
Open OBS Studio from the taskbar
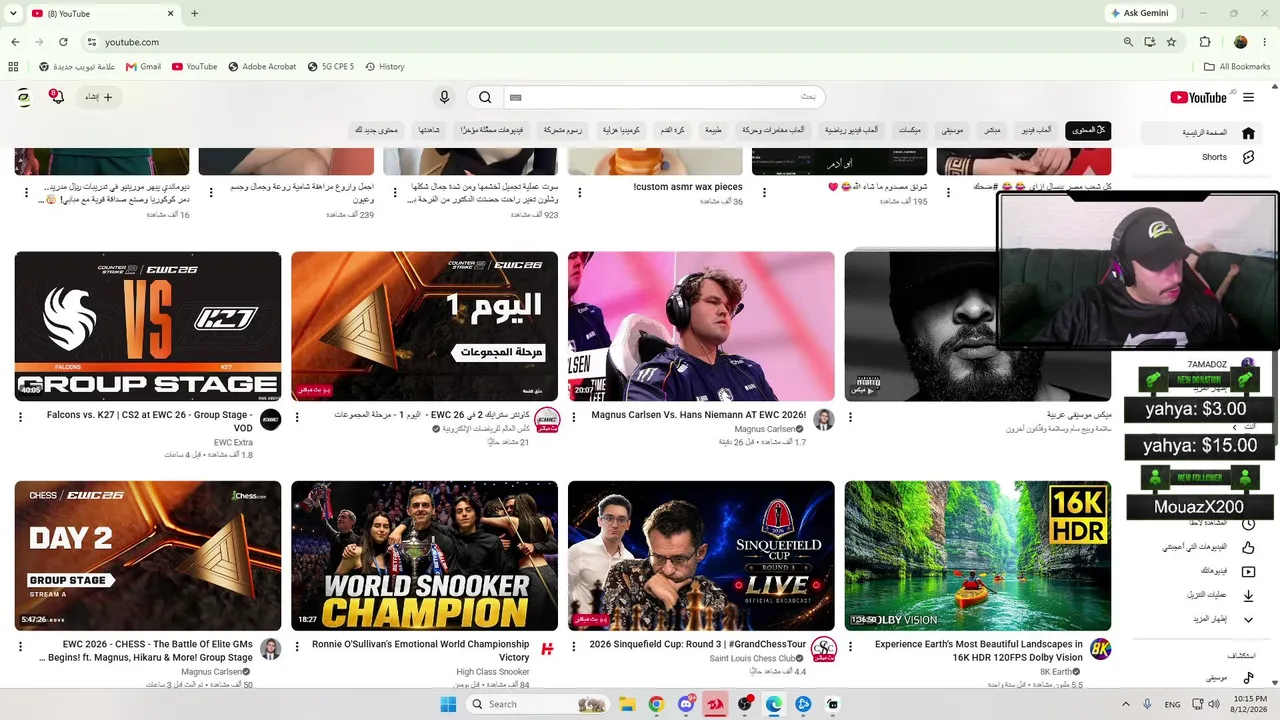(x=745, y=704)
